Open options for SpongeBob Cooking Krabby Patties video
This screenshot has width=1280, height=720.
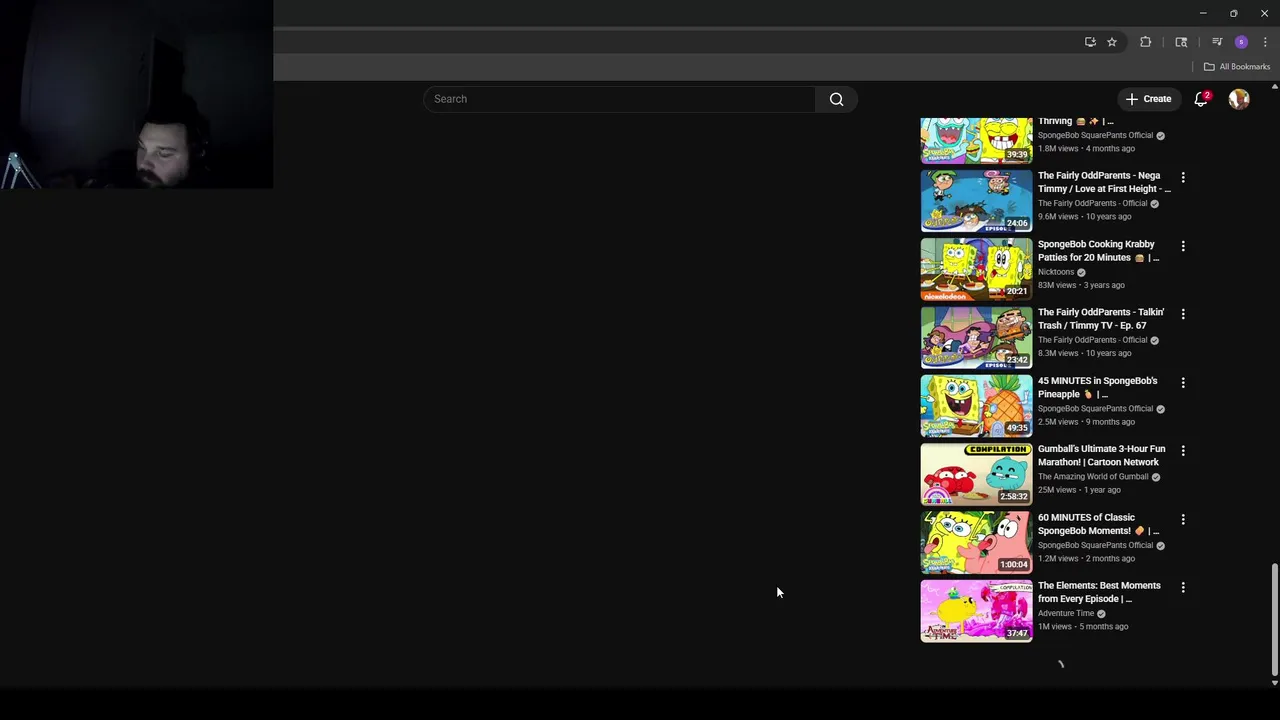coord(1183,246)
